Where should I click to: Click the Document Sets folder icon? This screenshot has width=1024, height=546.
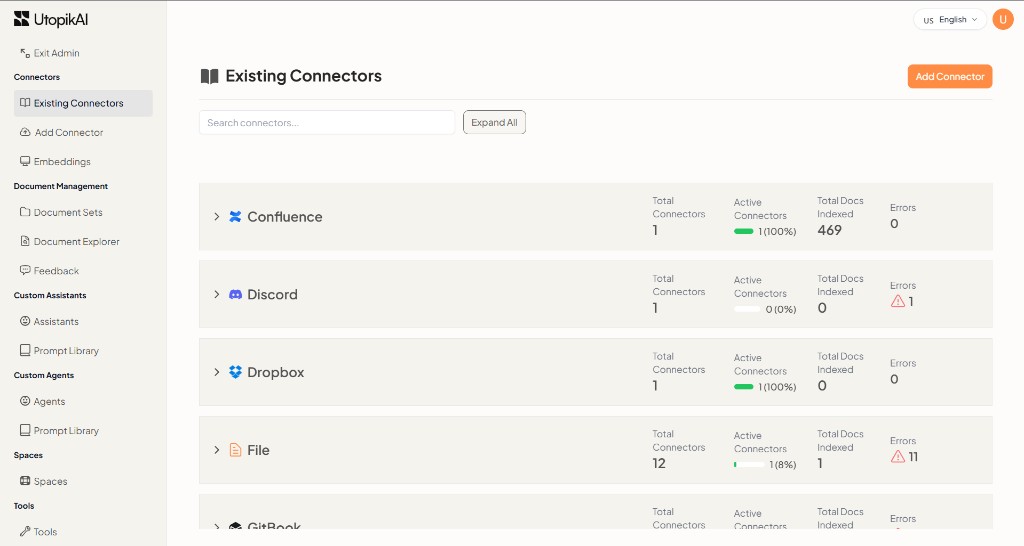tap(25, 212)
